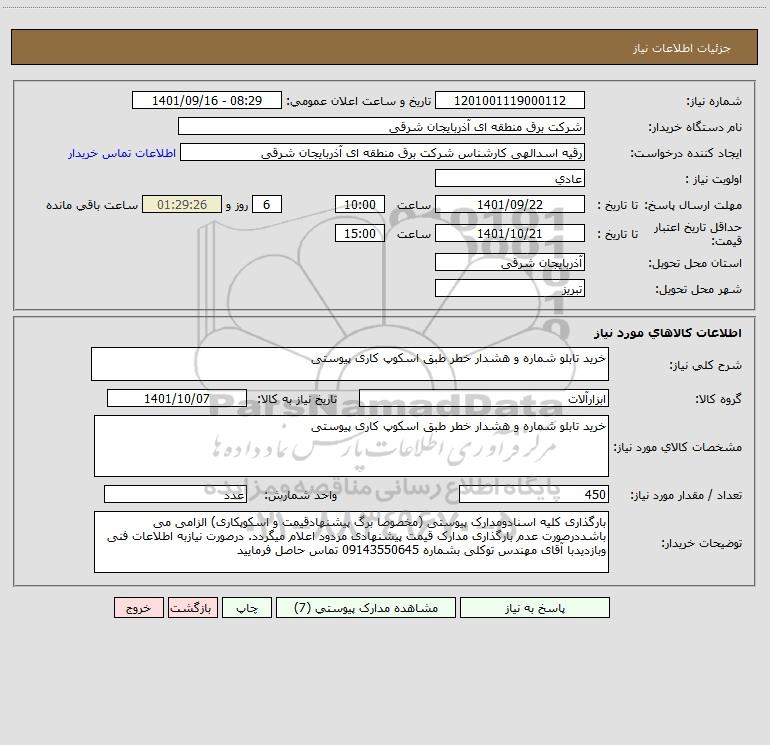
Task: Click response deadline time 10:00
Action: [x=359, y=205]
